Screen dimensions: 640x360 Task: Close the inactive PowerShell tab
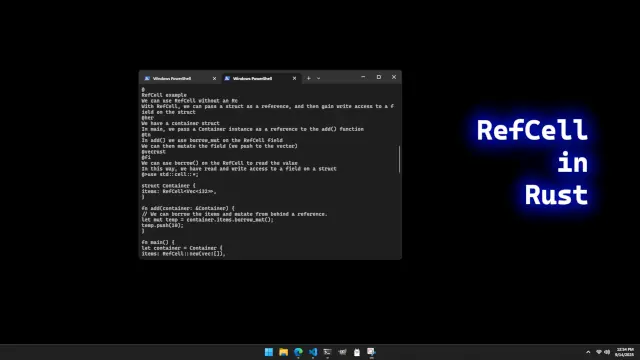[x=214, y=78]
